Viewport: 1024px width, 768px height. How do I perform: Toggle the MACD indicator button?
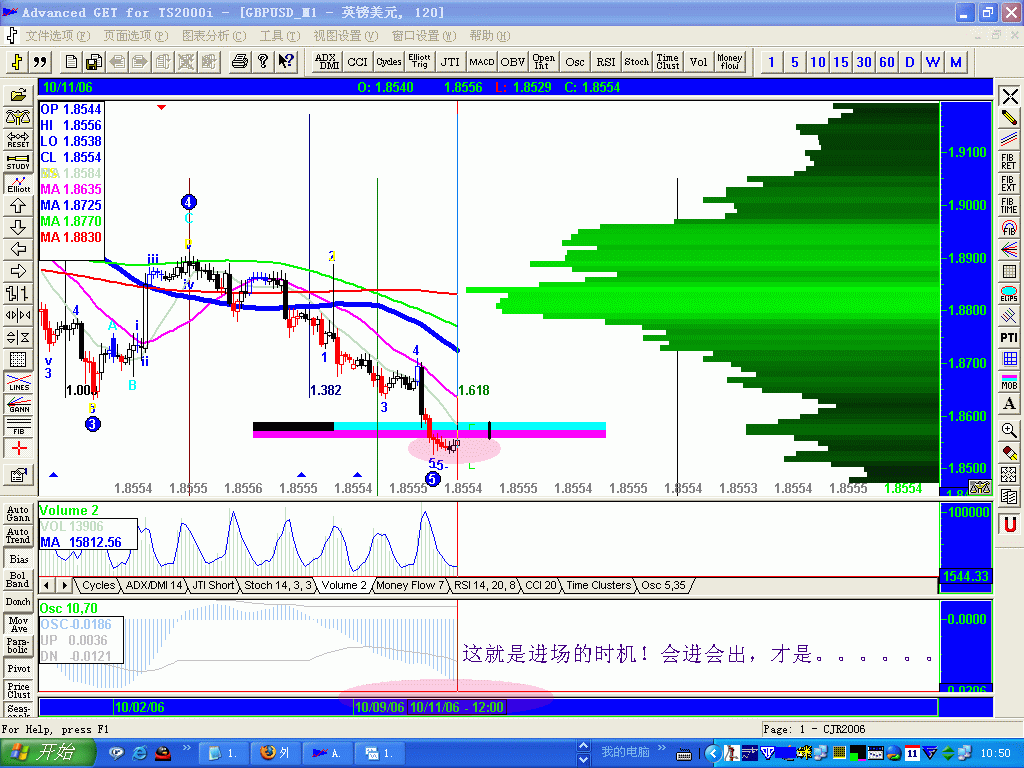coord(481,62)
